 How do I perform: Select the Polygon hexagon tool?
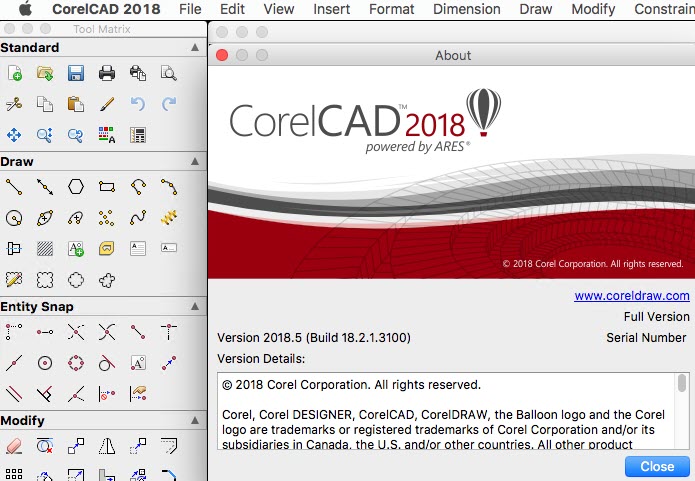pyautogui.click(x=76, y=187)
